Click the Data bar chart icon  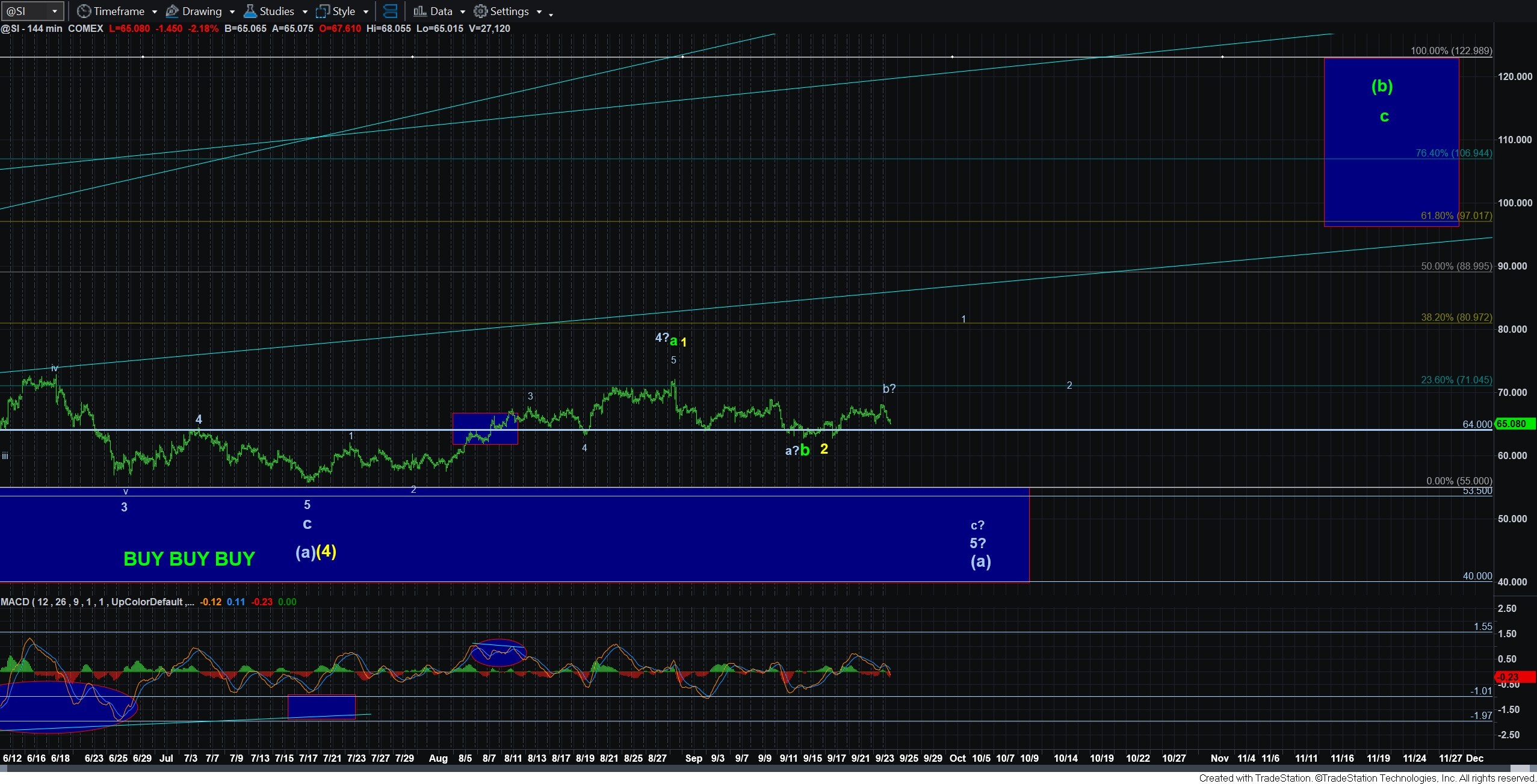pyautogui.click(x=420, y=11)
